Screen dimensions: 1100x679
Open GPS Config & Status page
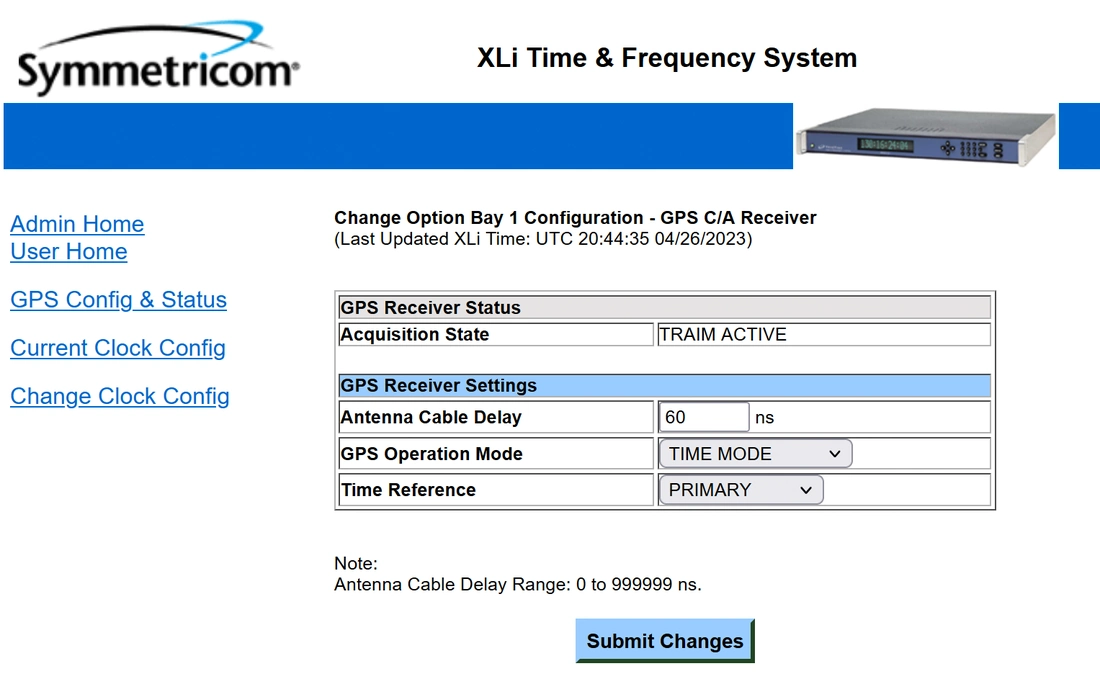tap(119, 300)
